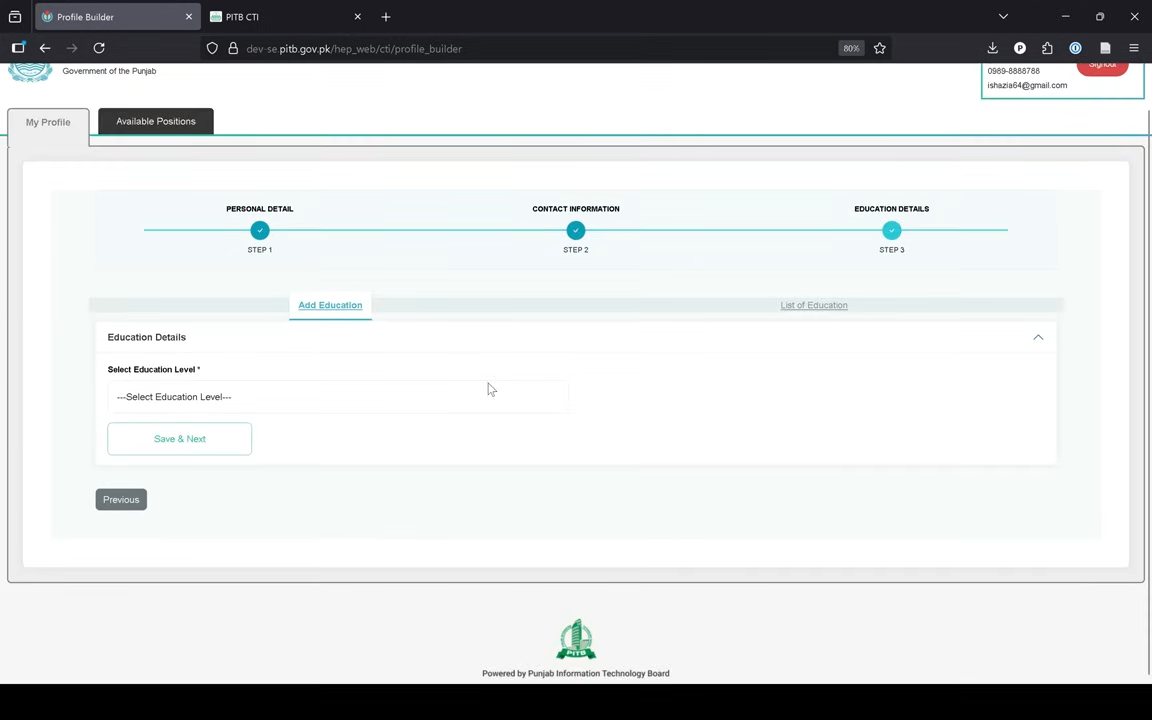Click the URL address bar

[530, 48]
